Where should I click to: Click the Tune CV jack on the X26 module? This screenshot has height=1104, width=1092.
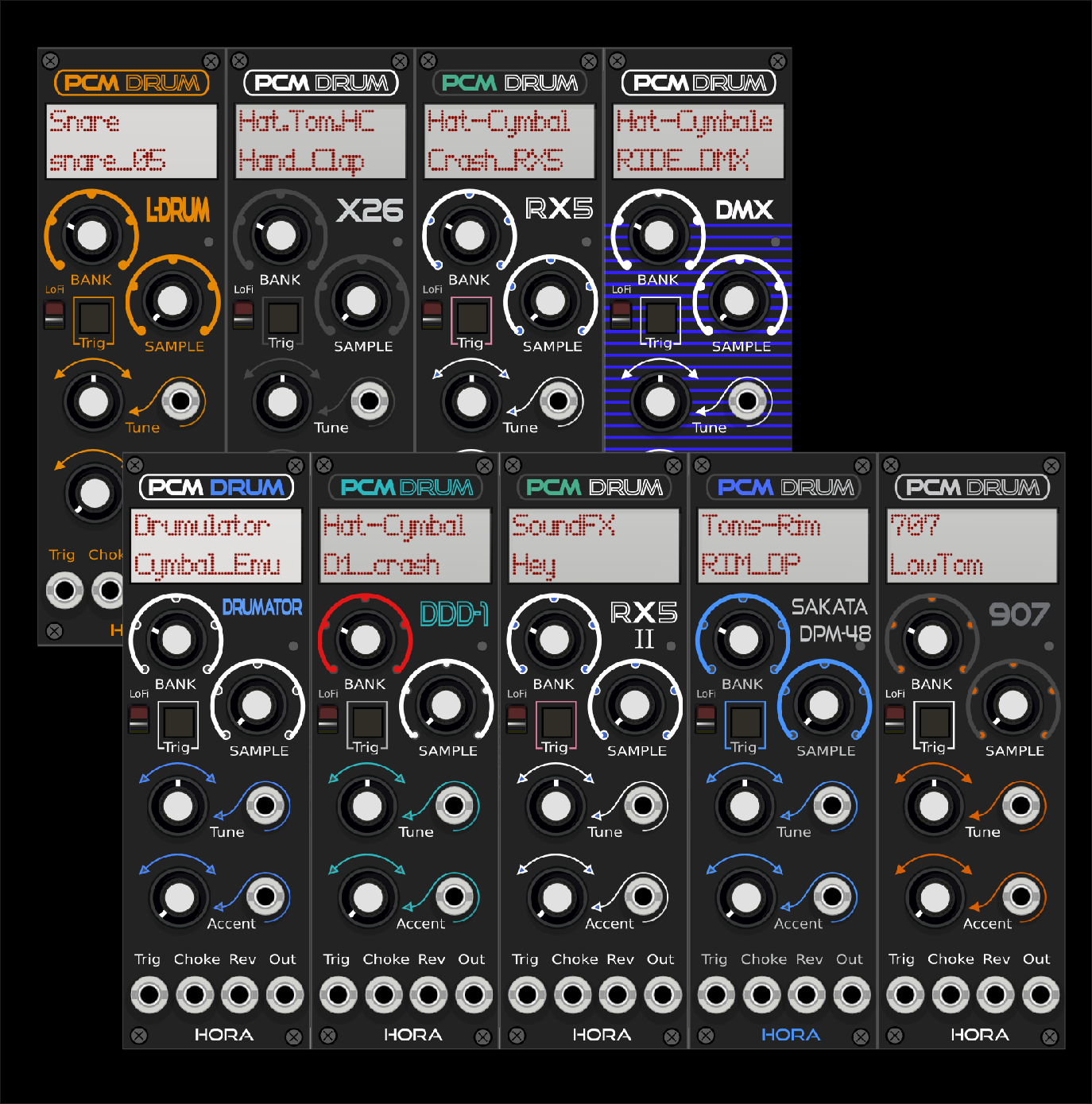(x=370, y=401)
